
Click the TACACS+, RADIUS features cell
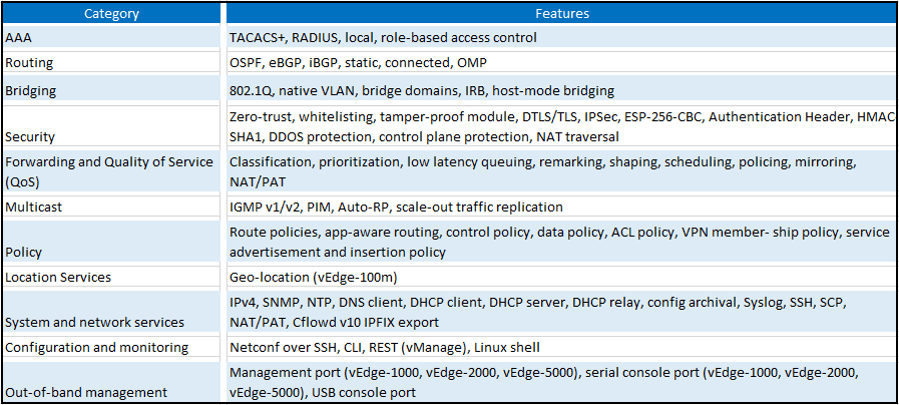pyautogui.click(x=561, y=37)
